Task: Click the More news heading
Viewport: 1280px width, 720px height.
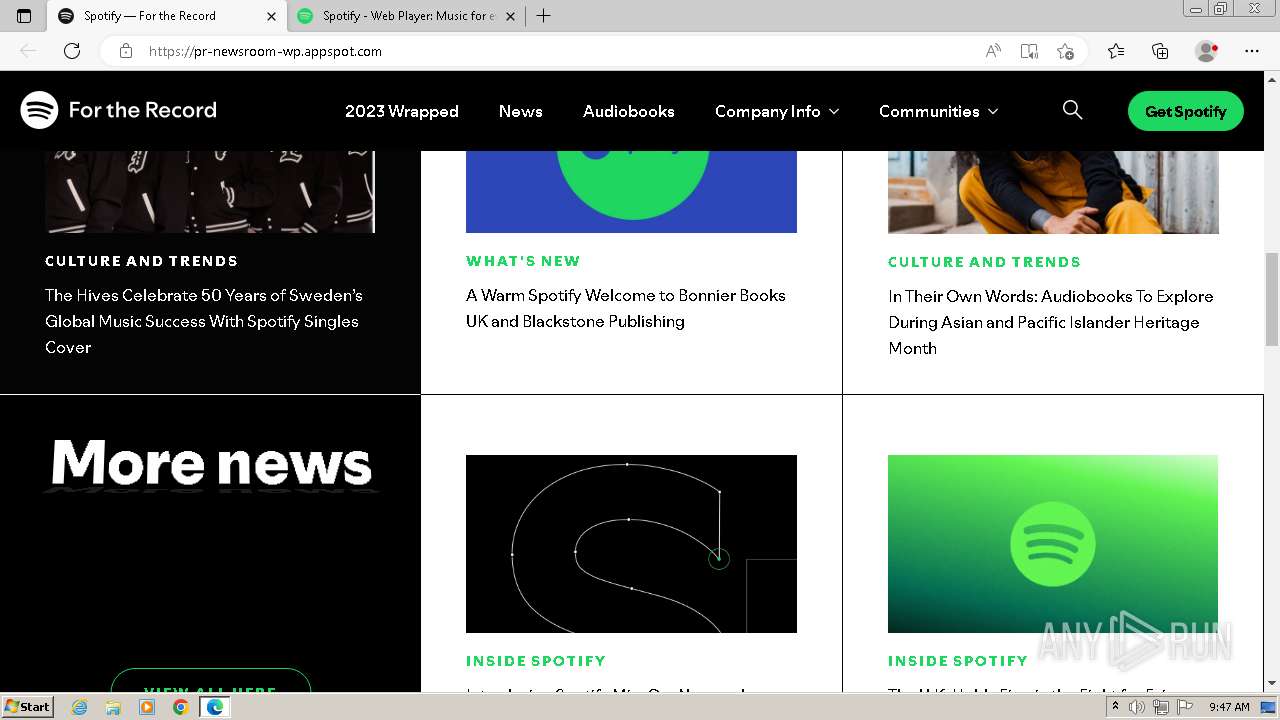Action: 211,463
